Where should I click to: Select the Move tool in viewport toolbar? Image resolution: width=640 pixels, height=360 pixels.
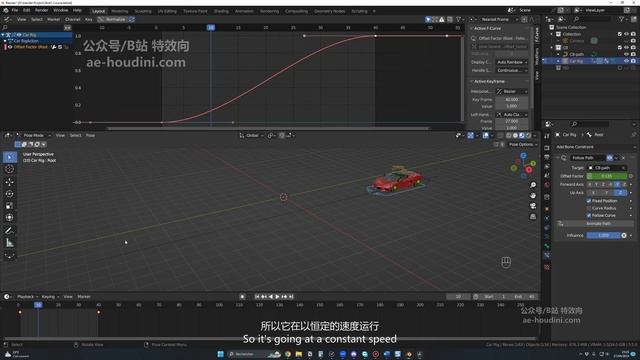click(x=10, y=182)
